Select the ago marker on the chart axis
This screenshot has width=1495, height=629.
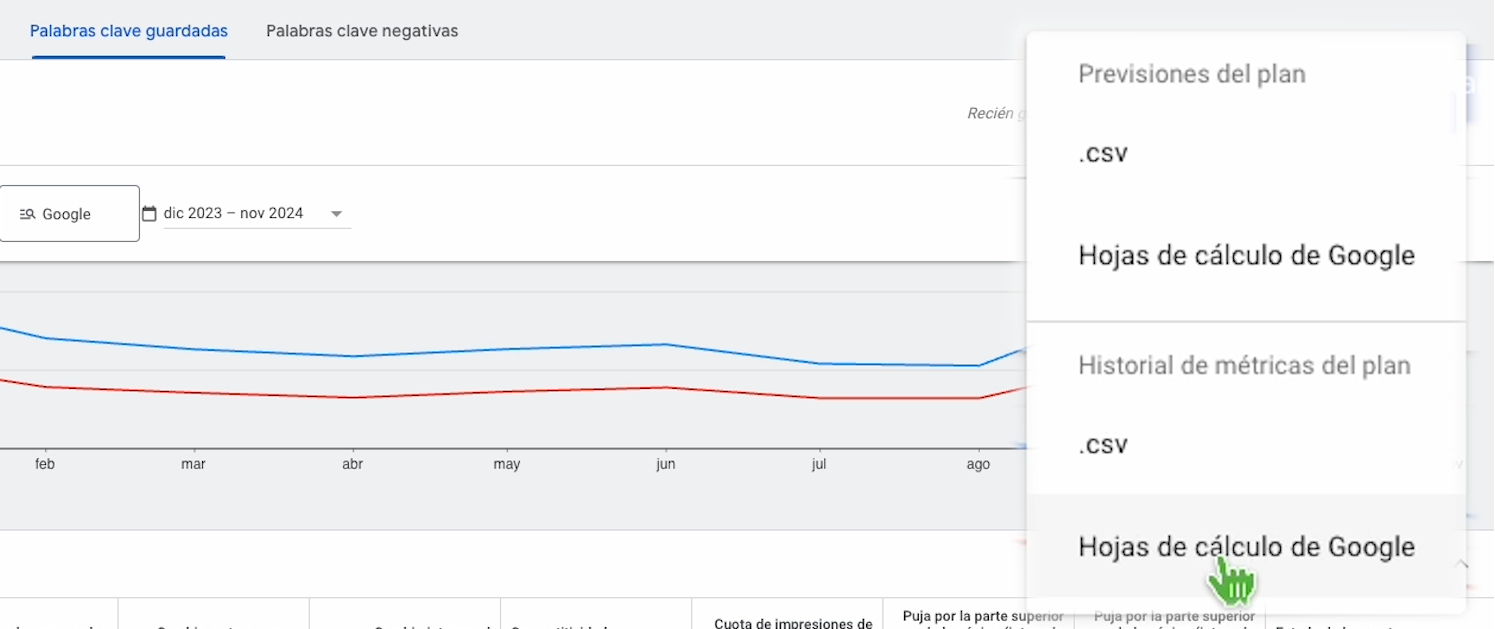click(978, 464)
